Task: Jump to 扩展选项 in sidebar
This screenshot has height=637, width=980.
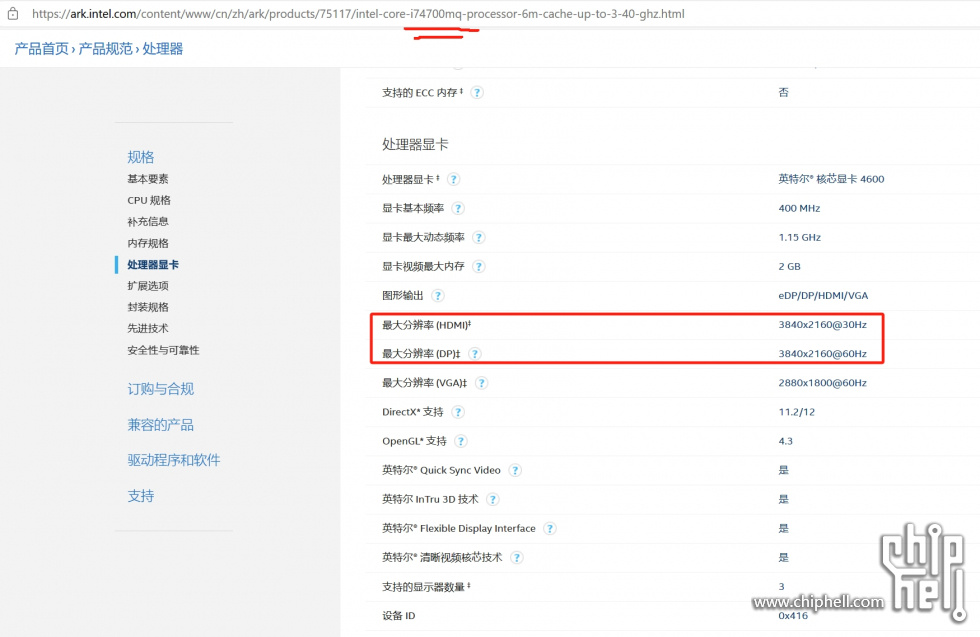Action: click(x=148, y=286)
